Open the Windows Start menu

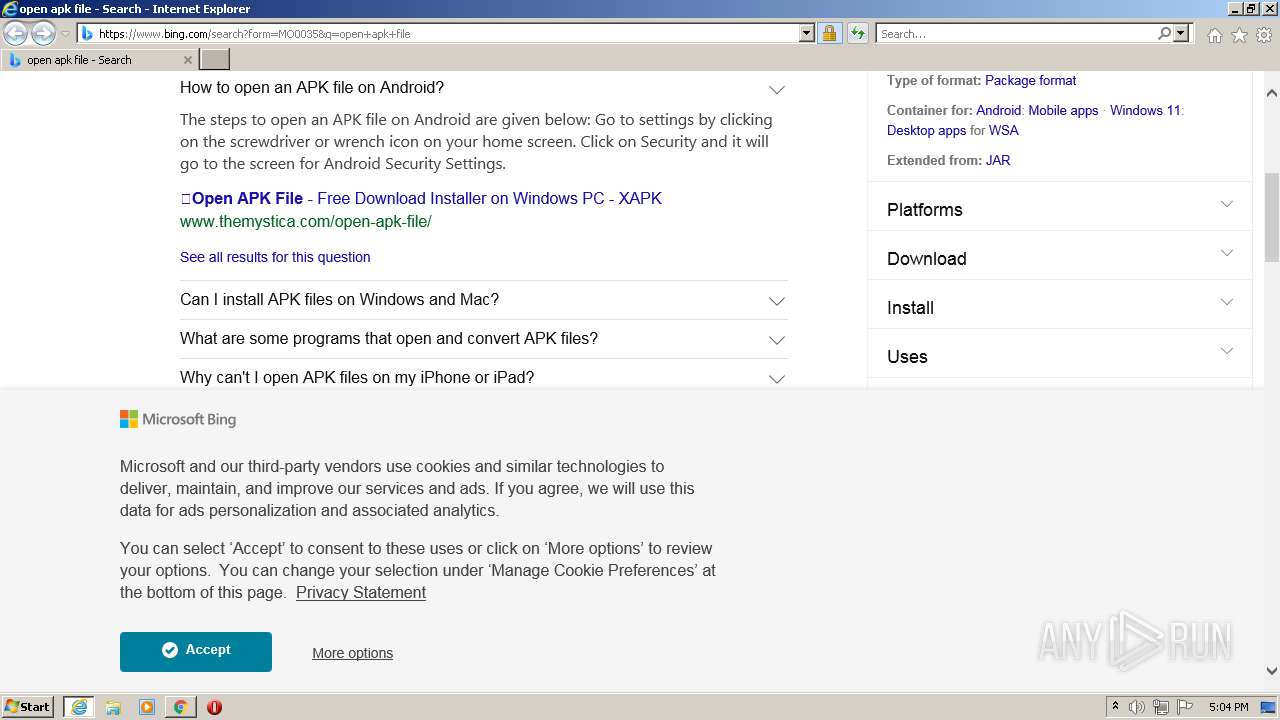pos(28,707)
